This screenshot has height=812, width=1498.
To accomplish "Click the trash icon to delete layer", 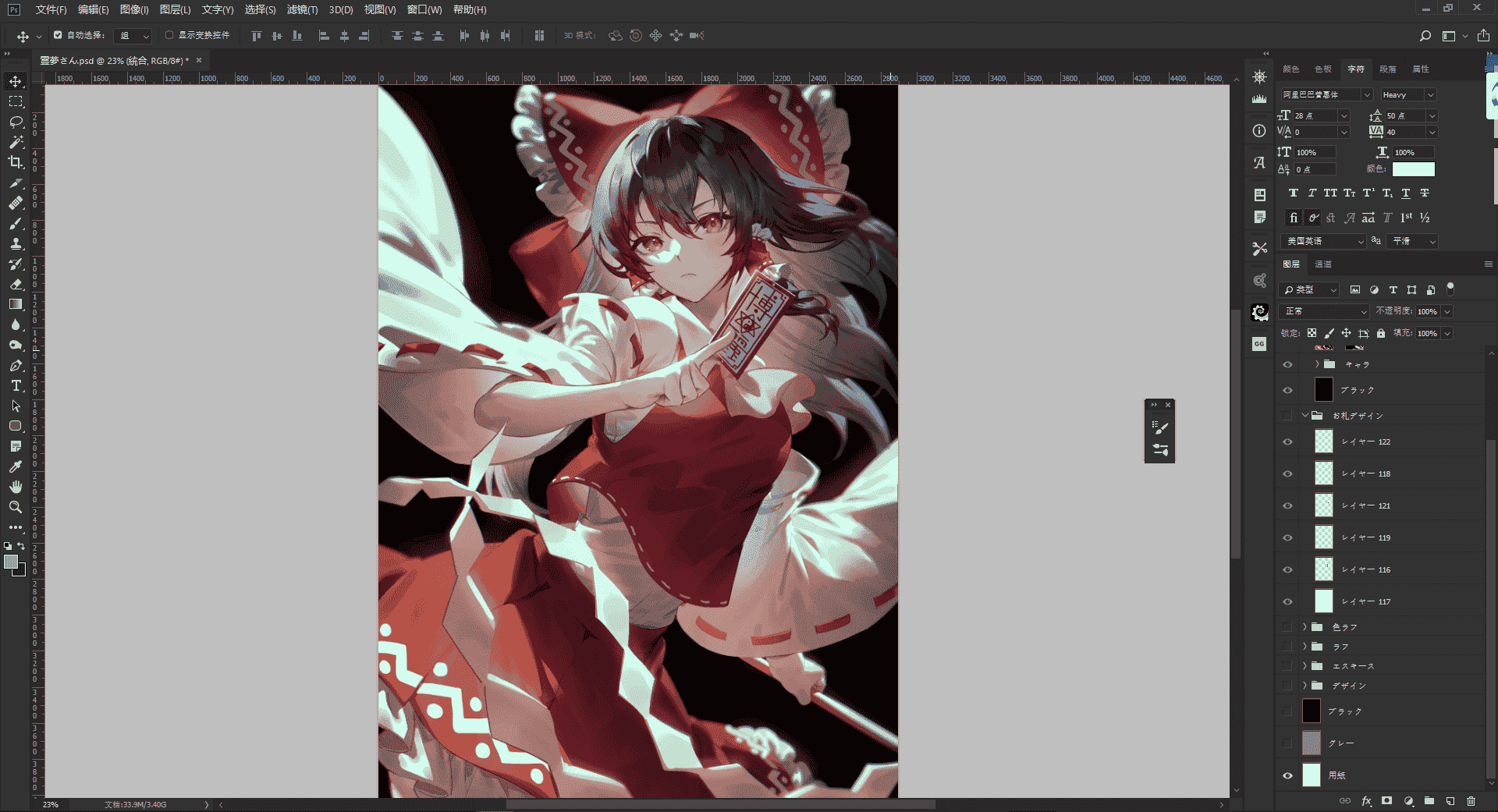I will pos(1471,800).
